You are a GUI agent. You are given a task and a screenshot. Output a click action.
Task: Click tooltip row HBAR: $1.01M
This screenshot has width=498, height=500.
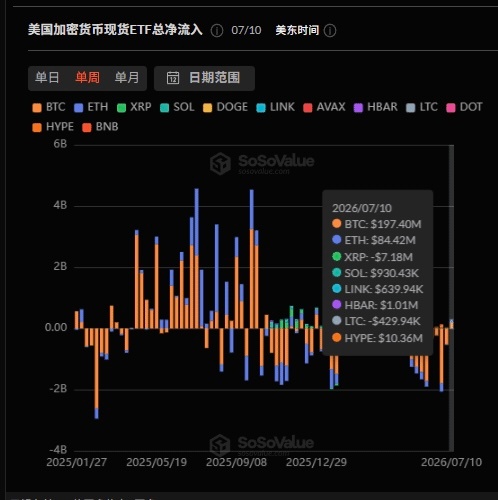[375, 305]
